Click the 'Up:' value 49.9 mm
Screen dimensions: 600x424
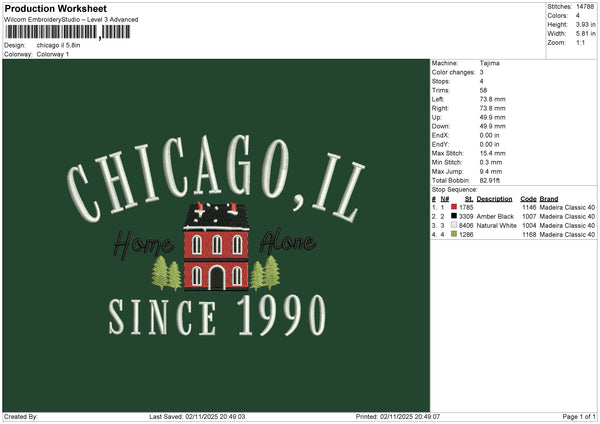[x=492, y=117]
